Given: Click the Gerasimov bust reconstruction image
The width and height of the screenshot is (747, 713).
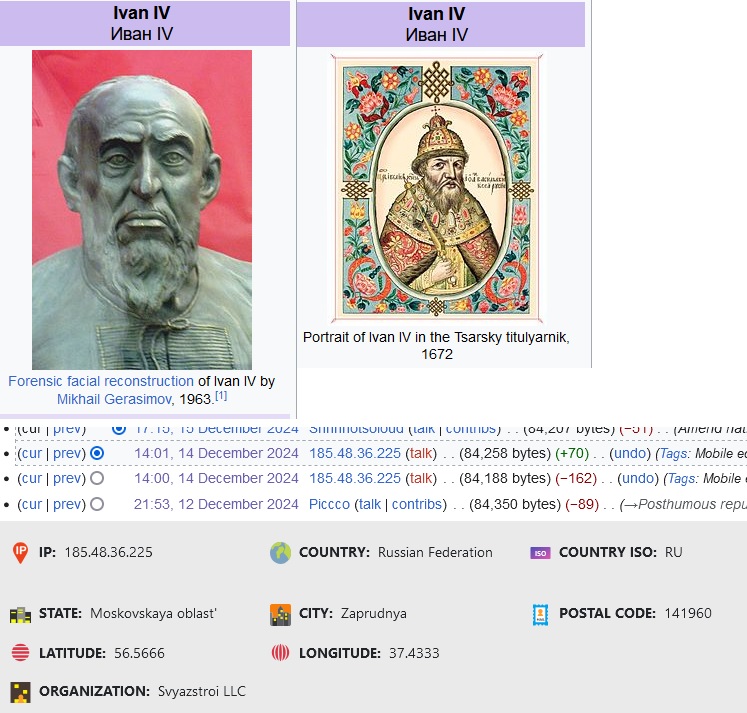Looking at the screenshot, I should click(x=142, y=210).
